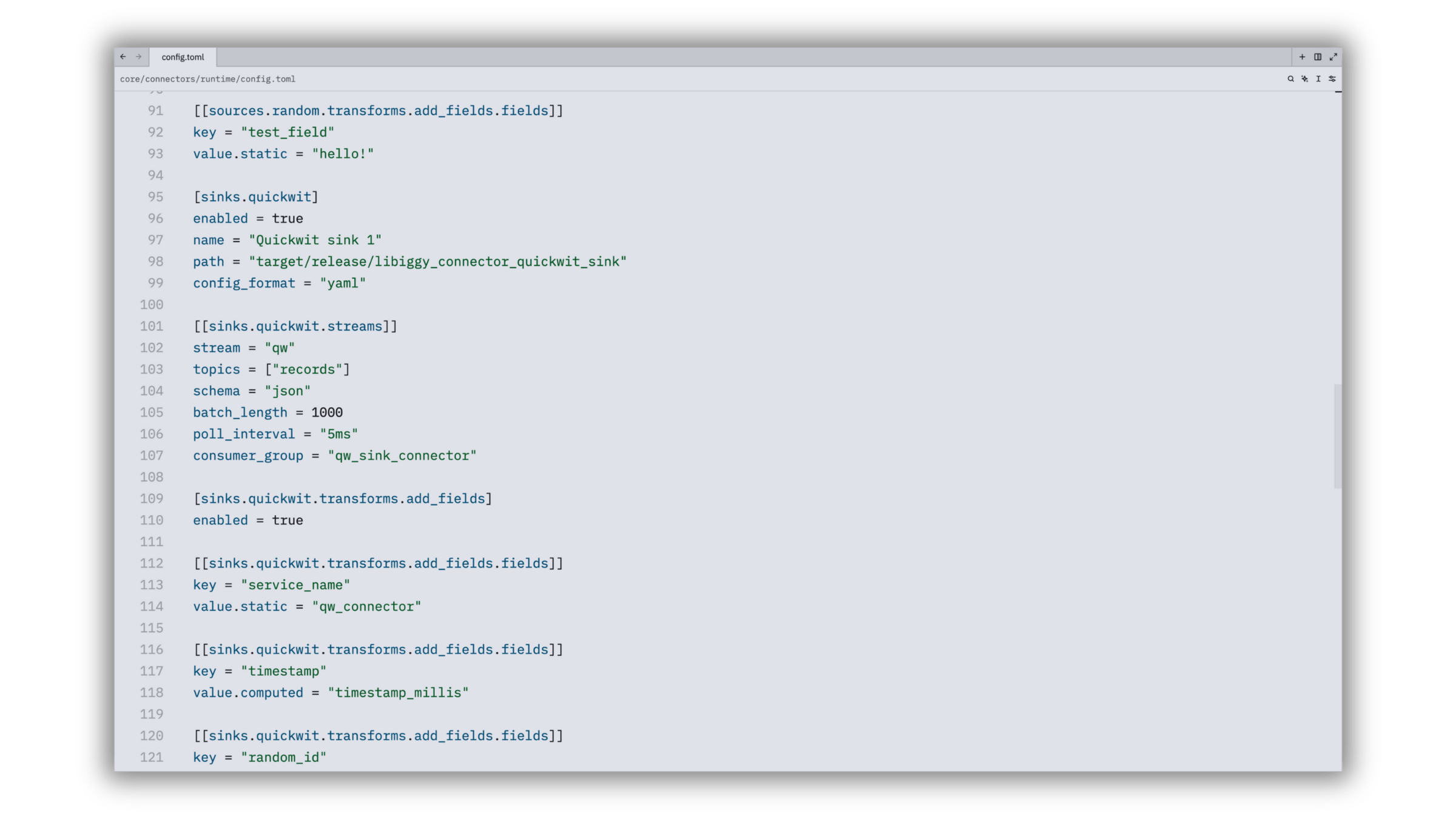1456x819 pixels.
Task: Click the "qw_connector" static value
Action: tap(366, 607)
